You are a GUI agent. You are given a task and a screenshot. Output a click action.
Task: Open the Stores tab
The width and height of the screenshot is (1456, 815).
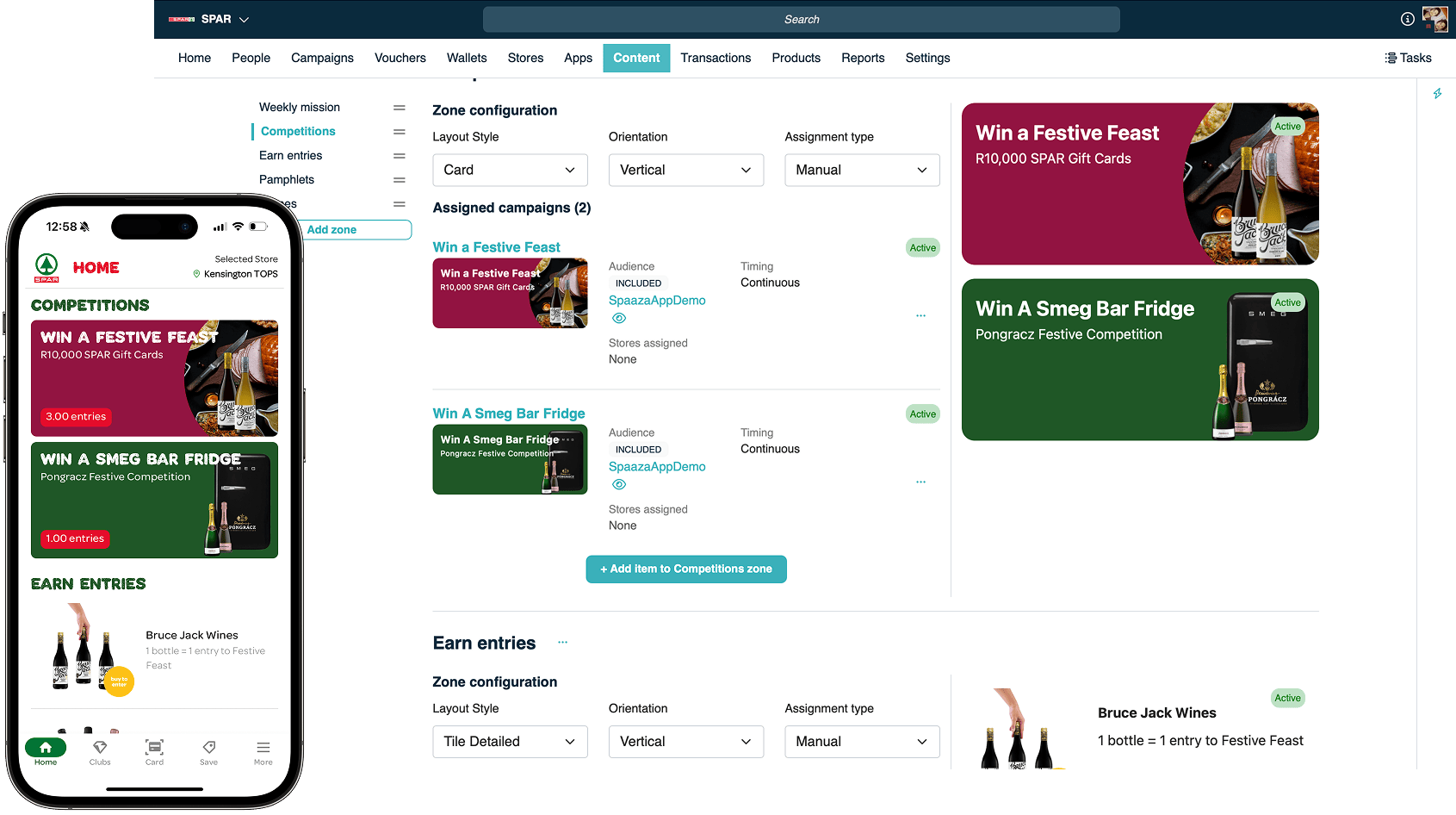tap(525, 58)
